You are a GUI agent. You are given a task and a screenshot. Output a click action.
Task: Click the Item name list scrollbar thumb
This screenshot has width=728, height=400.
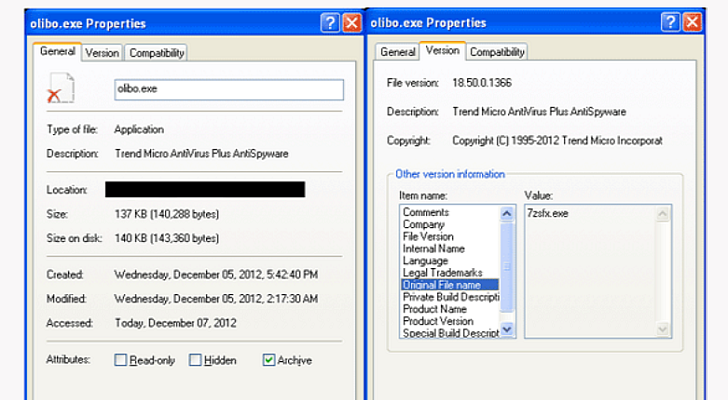[507, 267]
